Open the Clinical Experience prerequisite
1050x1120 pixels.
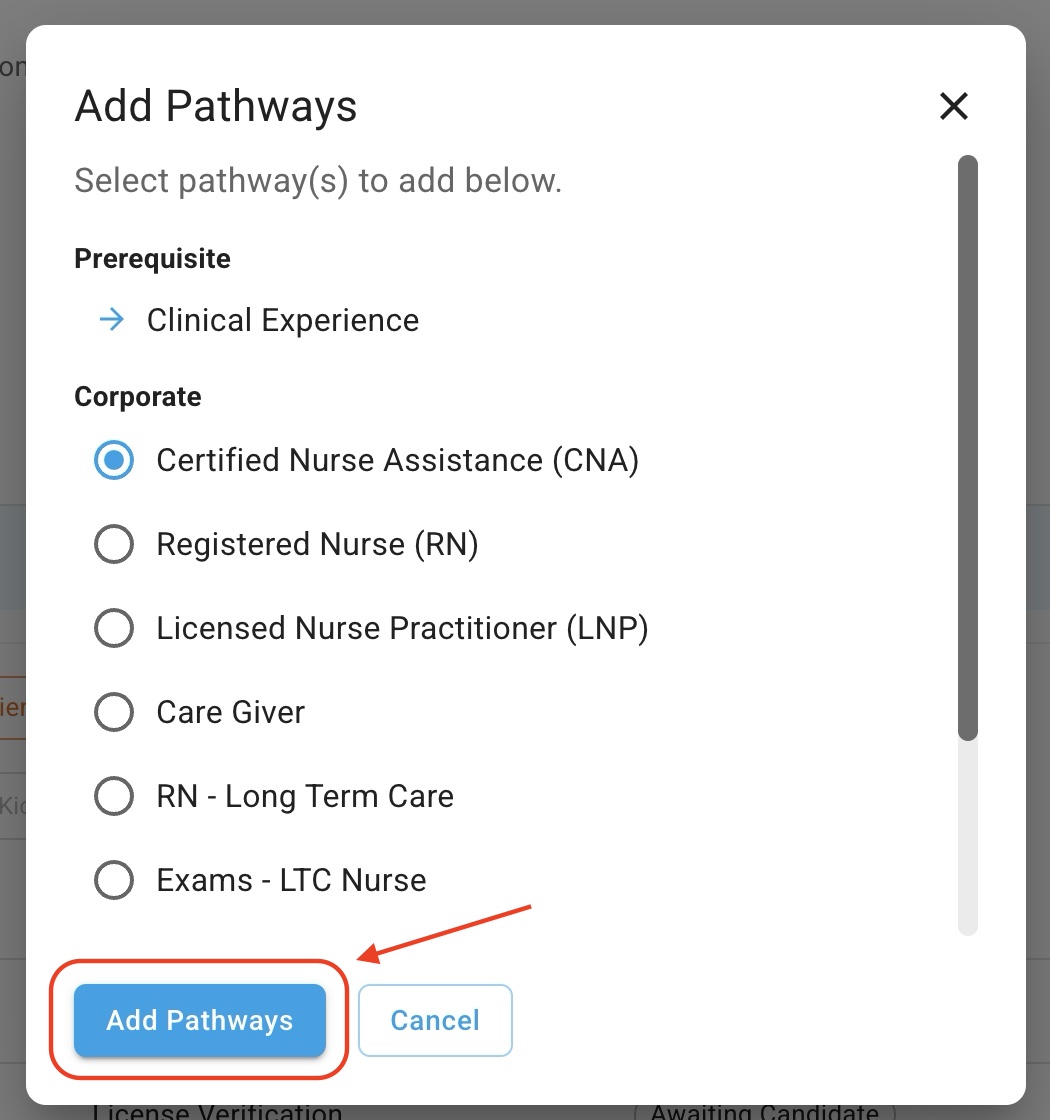(282, 320)
